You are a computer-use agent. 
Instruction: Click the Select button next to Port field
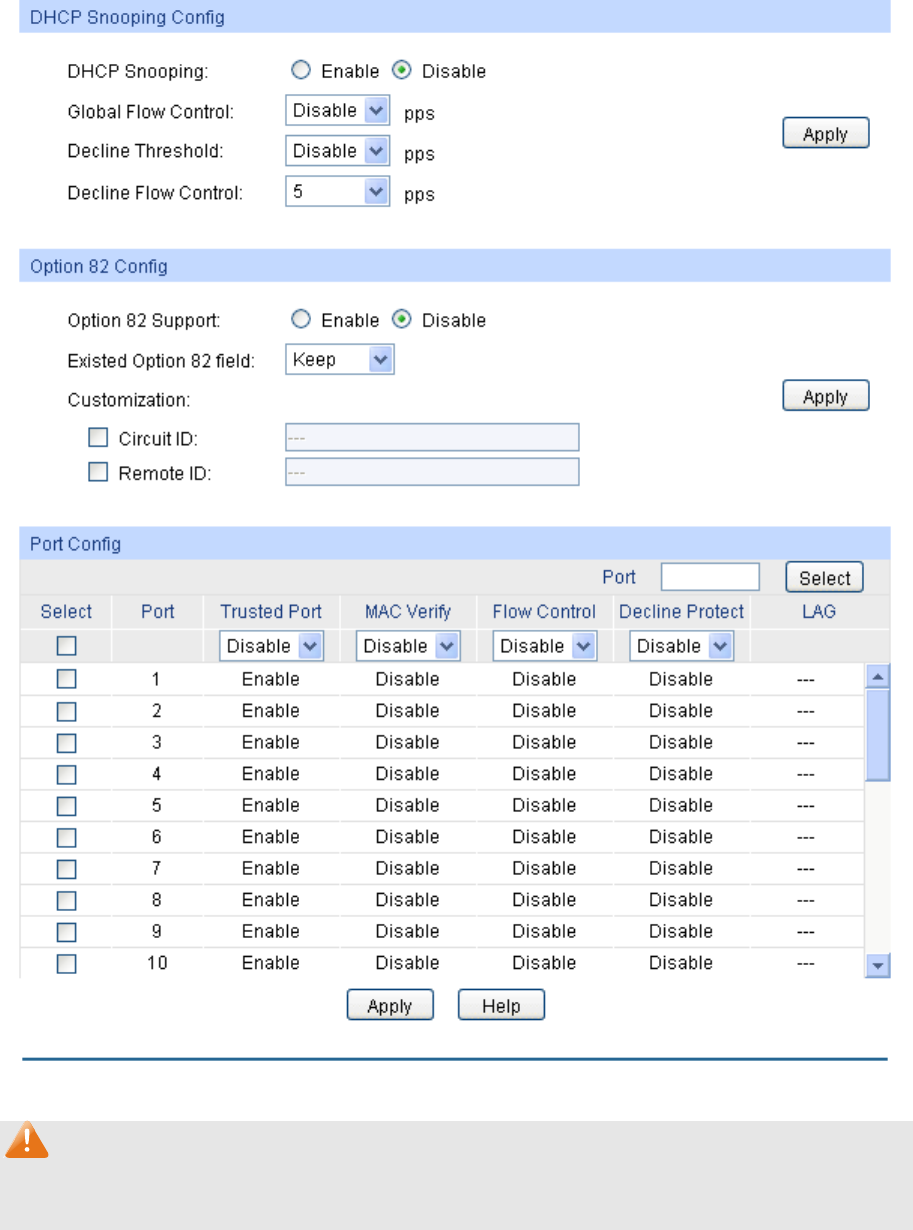tap(825, 577)
